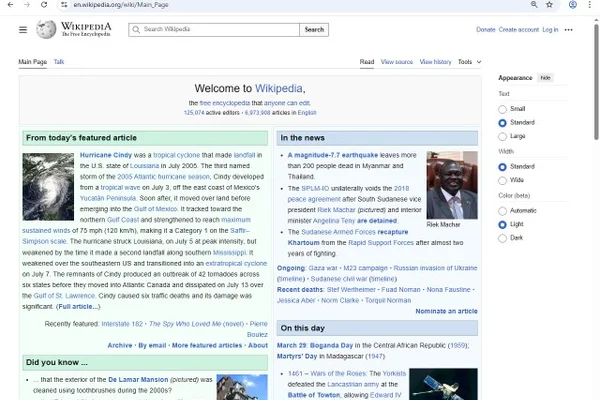This screenshot has width=600, height=400.
Task: Click the browser back arrow
Action: (x=10, y=5)
